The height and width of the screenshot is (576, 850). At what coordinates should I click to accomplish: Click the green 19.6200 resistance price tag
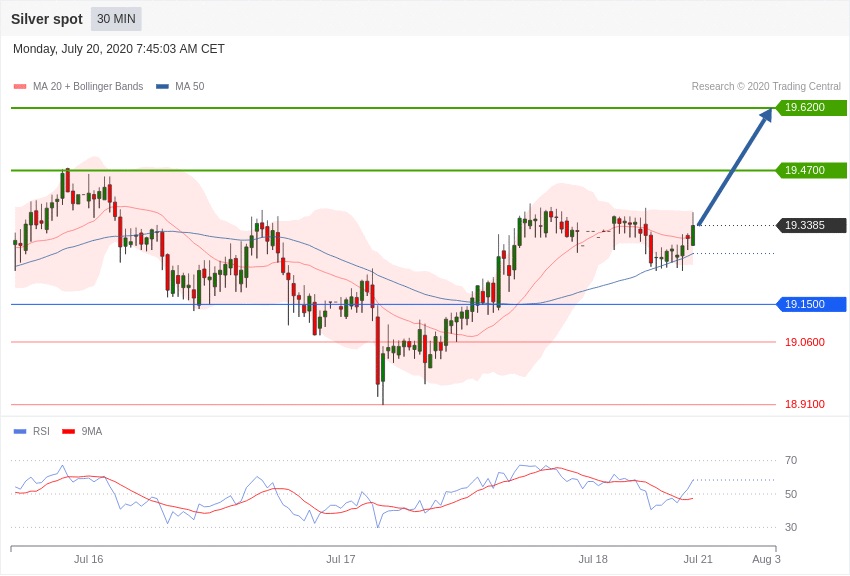811,107
